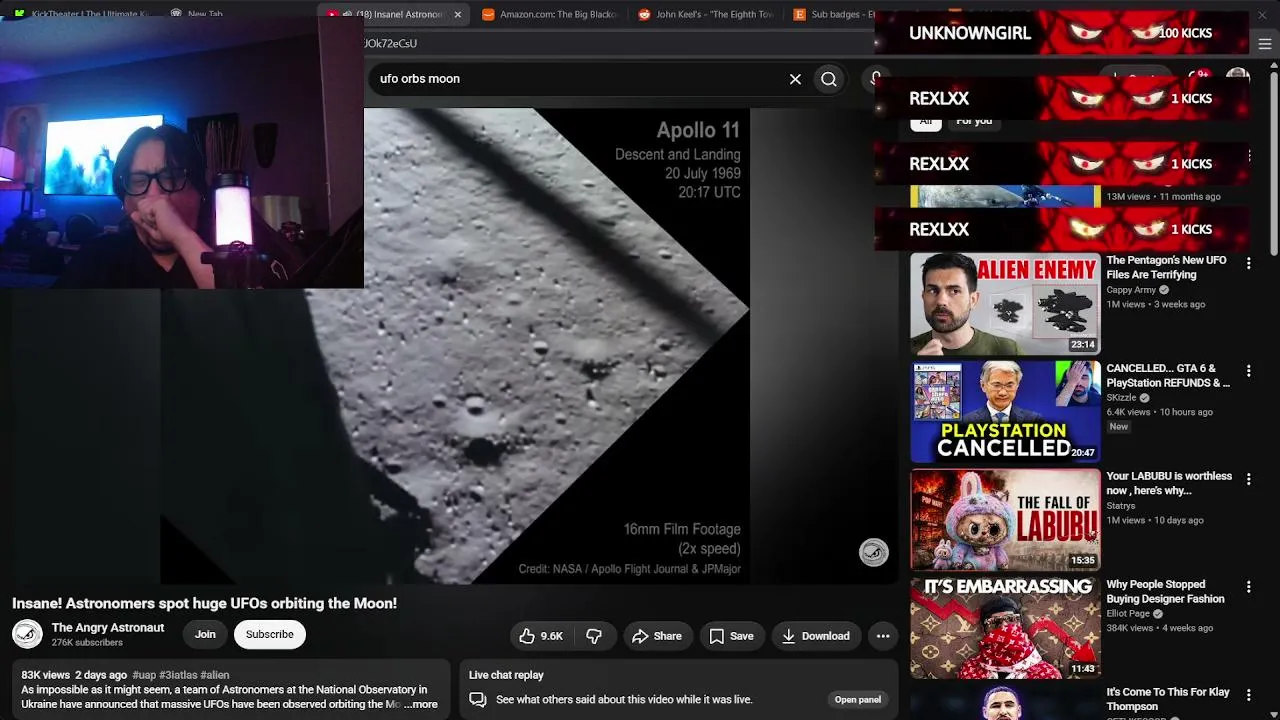Viewport: 1280px width, 720px height.
Task: Open 'It's Come To This For Klay Thompson' title
Action: [1168, 699]
